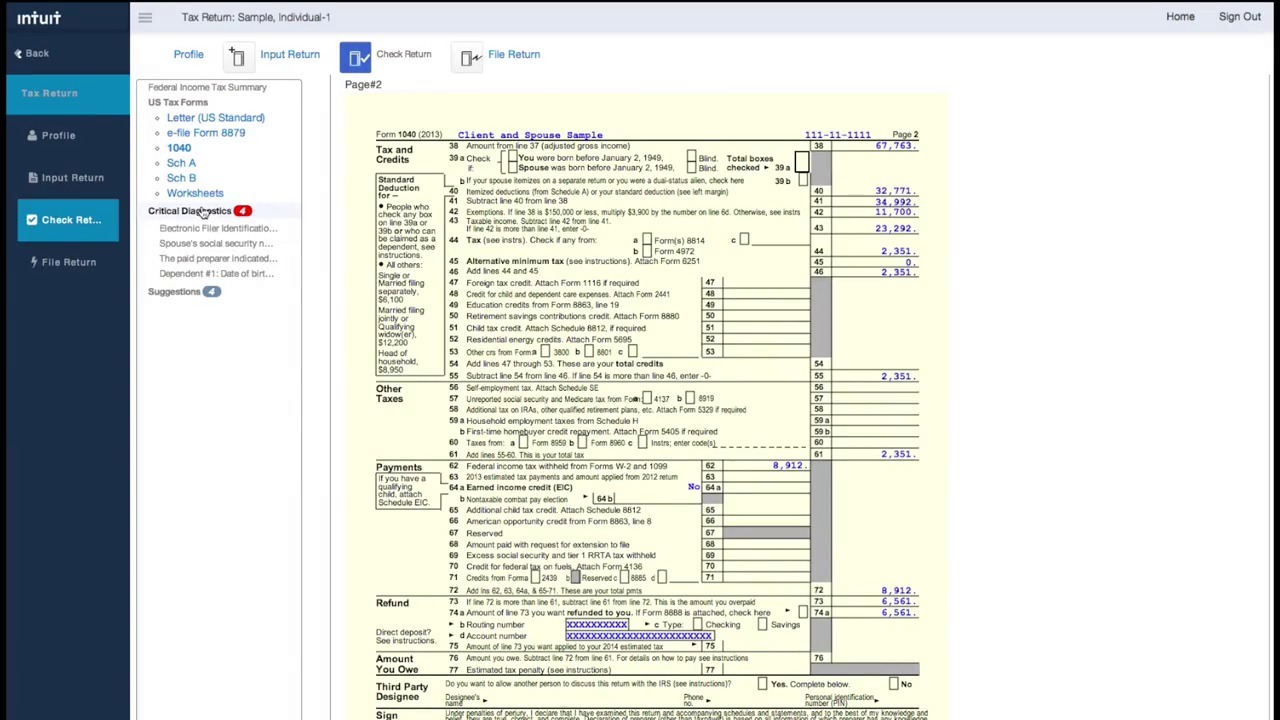
Task: Check Form 4137 box on line 57
Action: click(646, 398)
